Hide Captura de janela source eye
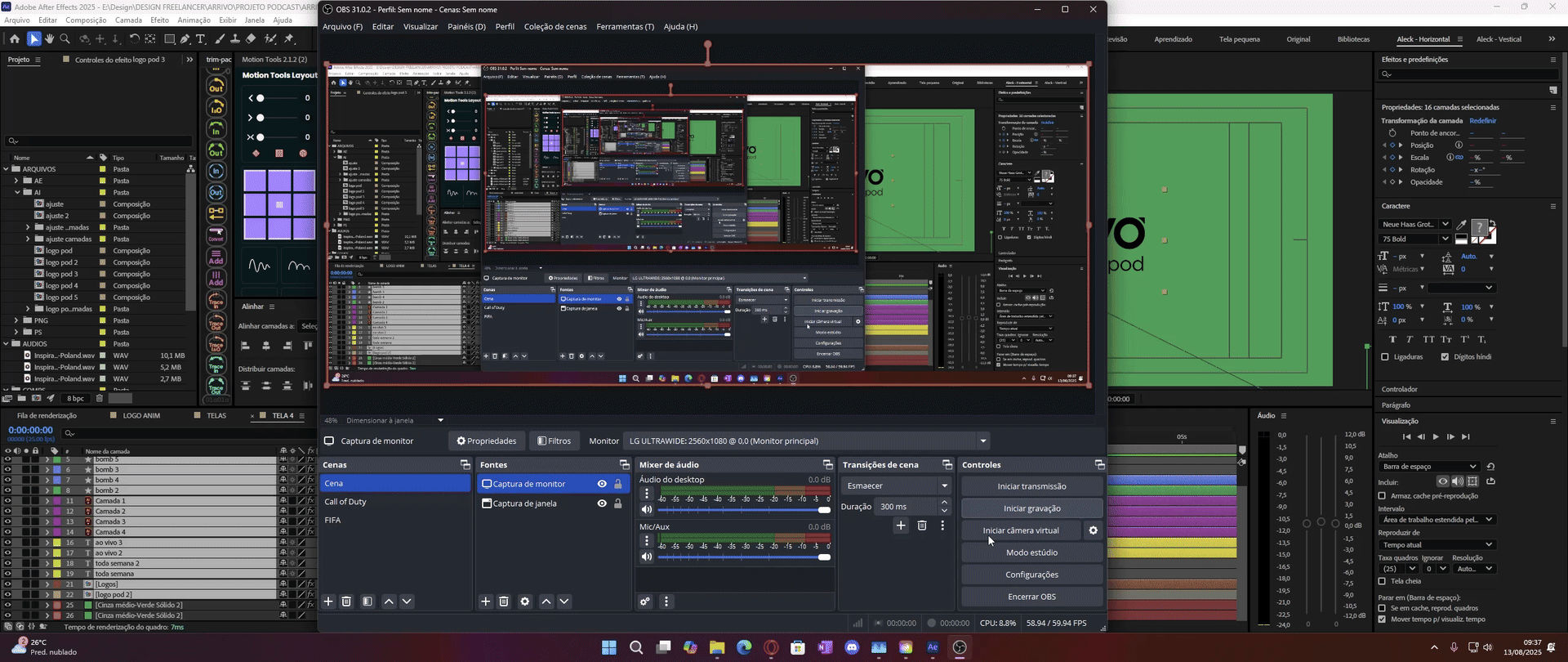Image resolution: width=1568 pixels, height=662 pixels. (x=602, y=503)
